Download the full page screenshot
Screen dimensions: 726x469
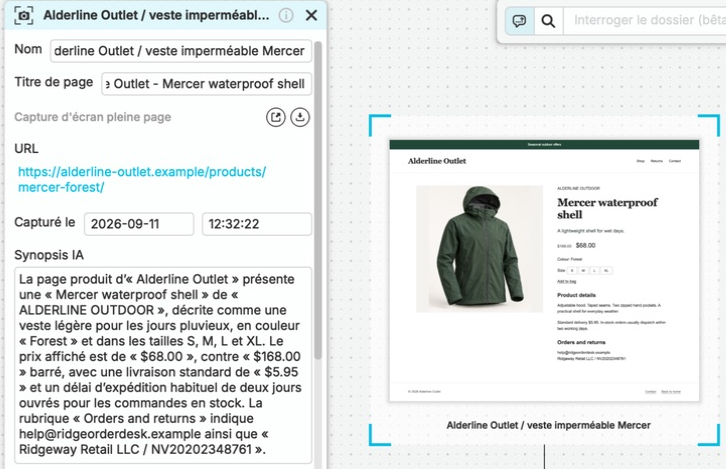(x=300, y=117)
